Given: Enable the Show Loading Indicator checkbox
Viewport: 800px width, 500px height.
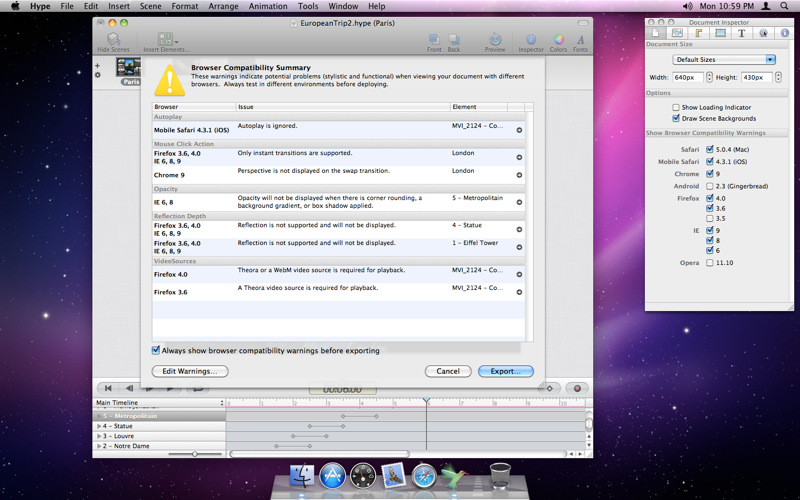Looking at the screenshot, I should (676, 107).
